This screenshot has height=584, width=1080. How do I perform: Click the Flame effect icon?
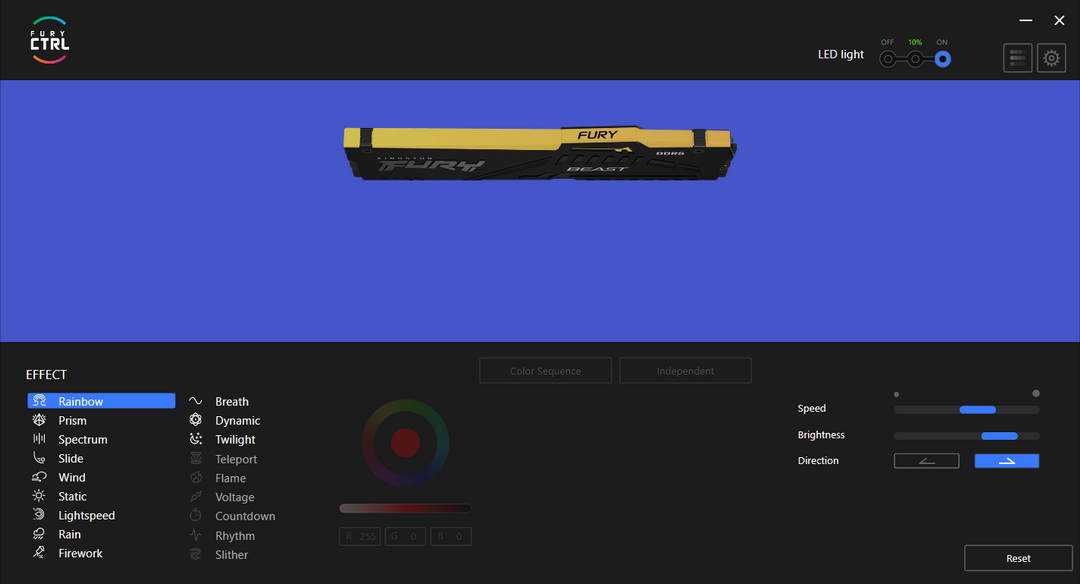[196, 477]
